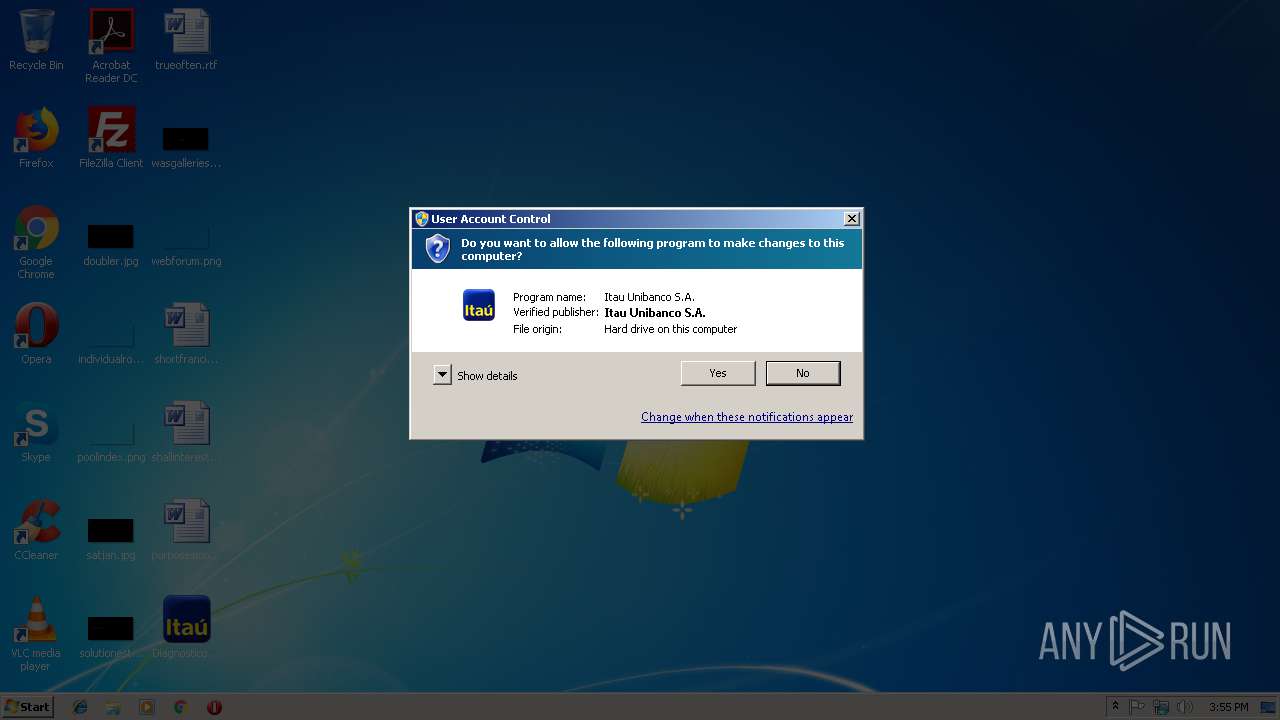Click No in User Account Control dialog
The image size is (1280, 720).
[x=803, y=373]
